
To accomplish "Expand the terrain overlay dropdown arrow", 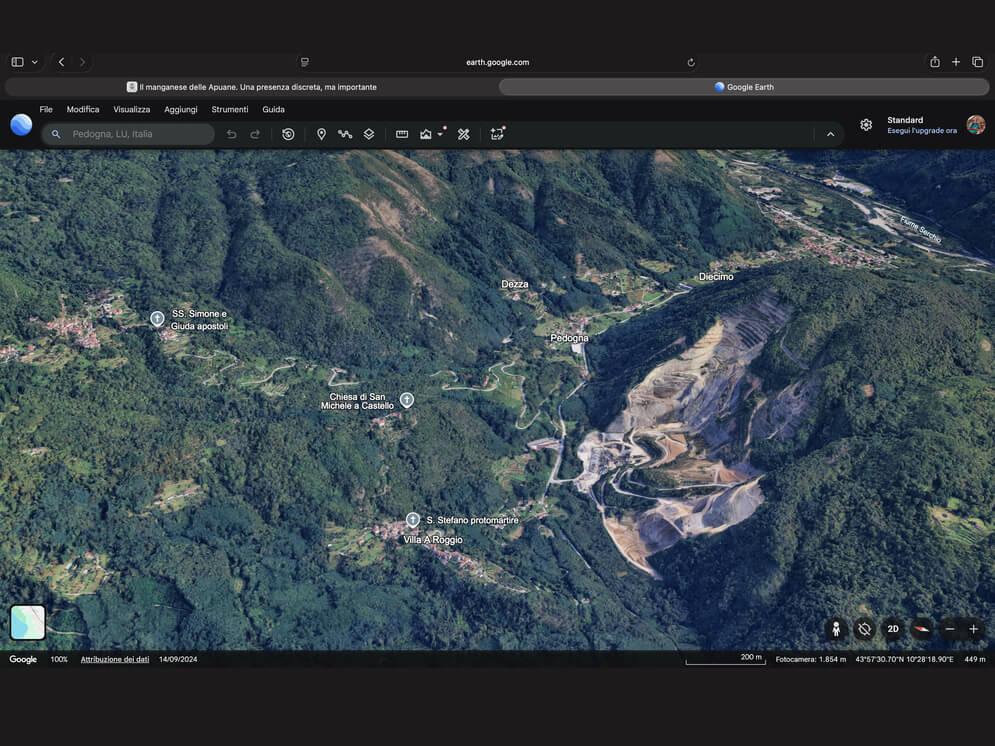I will point(440,134).
